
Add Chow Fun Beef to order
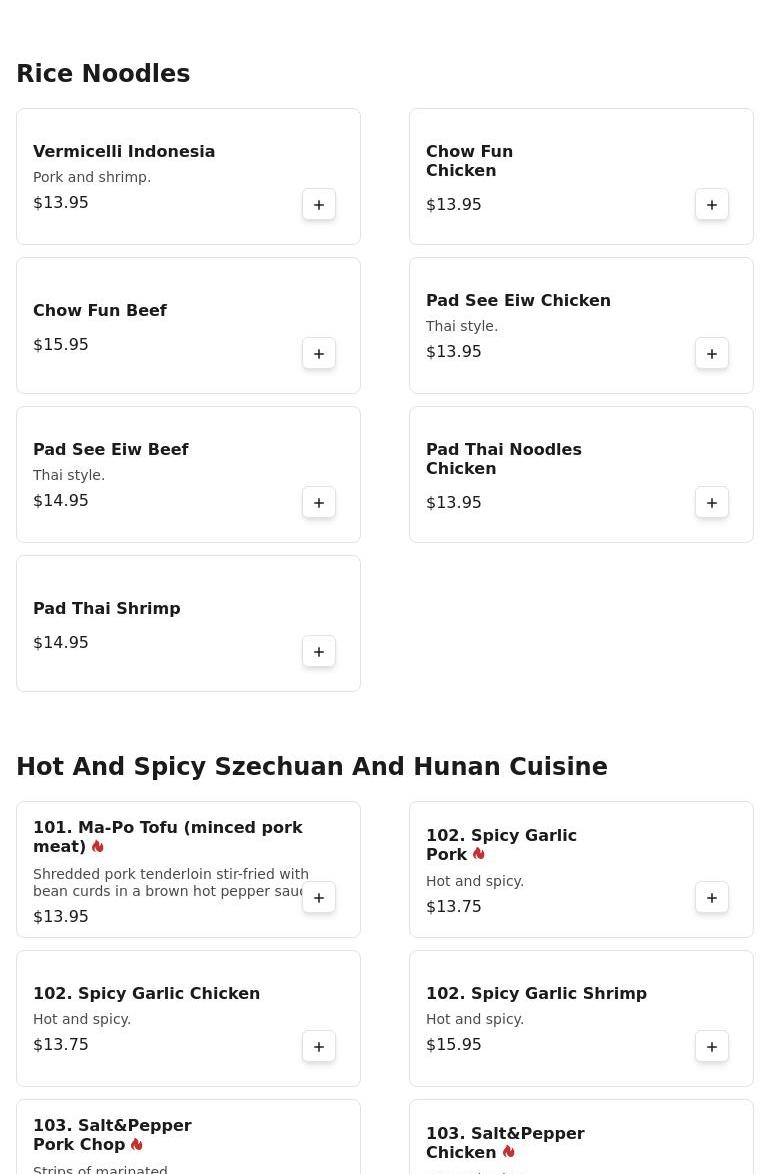tap(319, 354)
